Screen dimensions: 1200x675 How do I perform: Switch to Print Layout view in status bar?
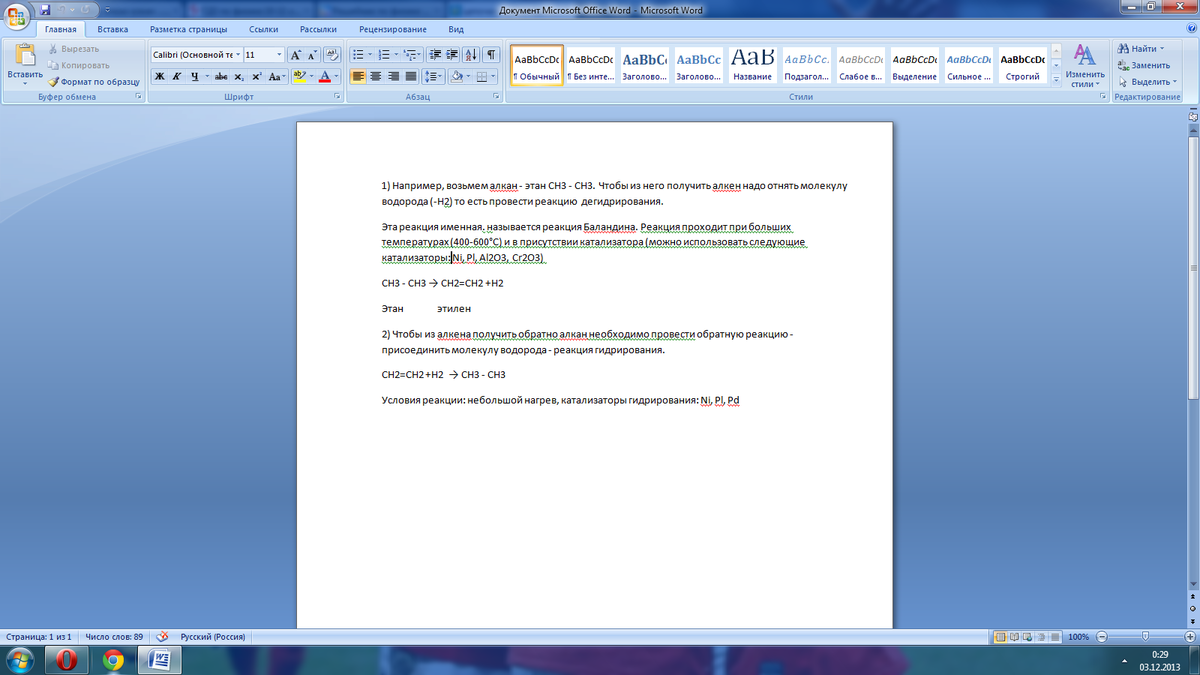point(1002,637)
